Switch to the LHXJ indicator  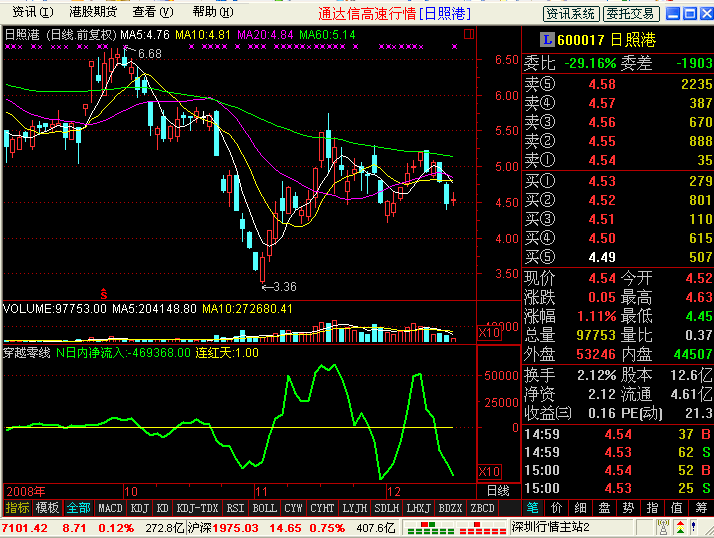(418, 508)
